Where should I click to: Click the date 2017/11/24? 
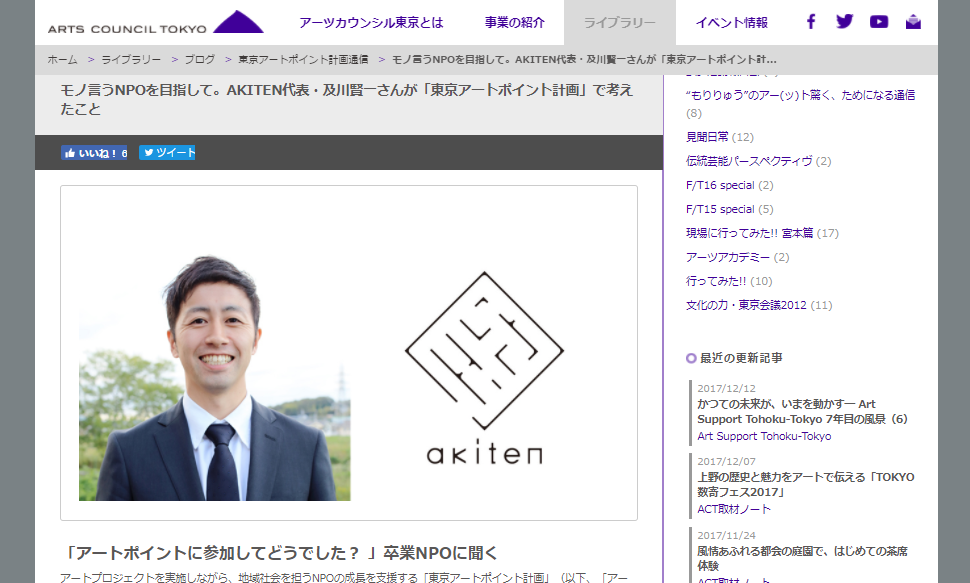[726, 535]
